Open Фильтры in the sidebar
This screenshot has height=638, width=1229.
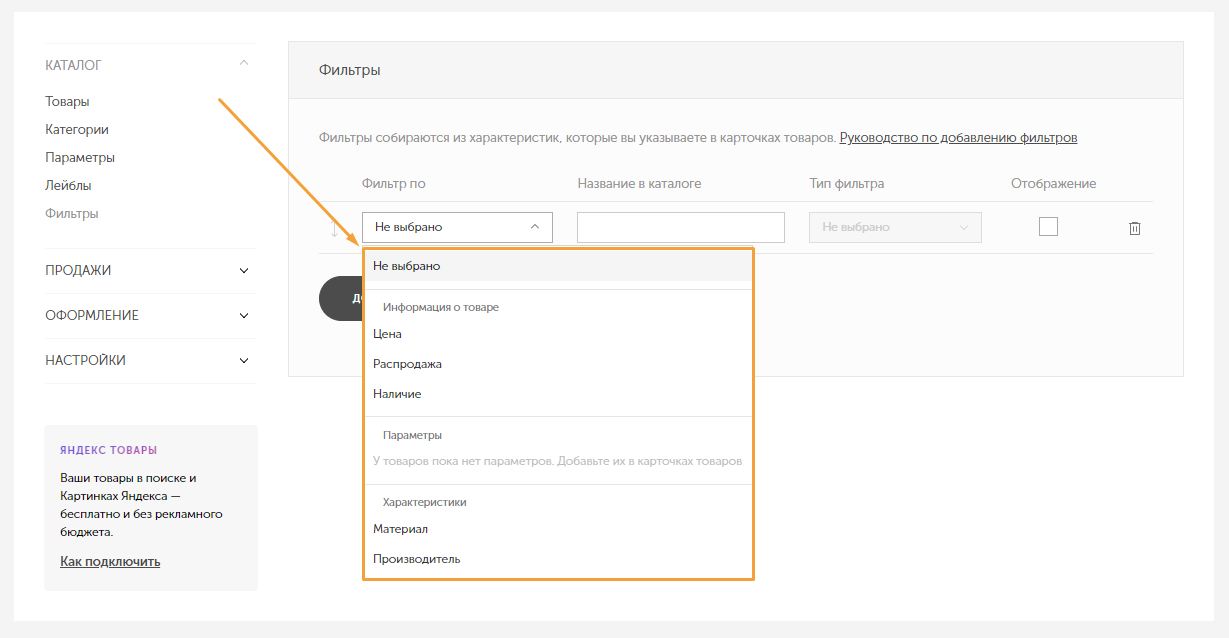pos(72,214)
